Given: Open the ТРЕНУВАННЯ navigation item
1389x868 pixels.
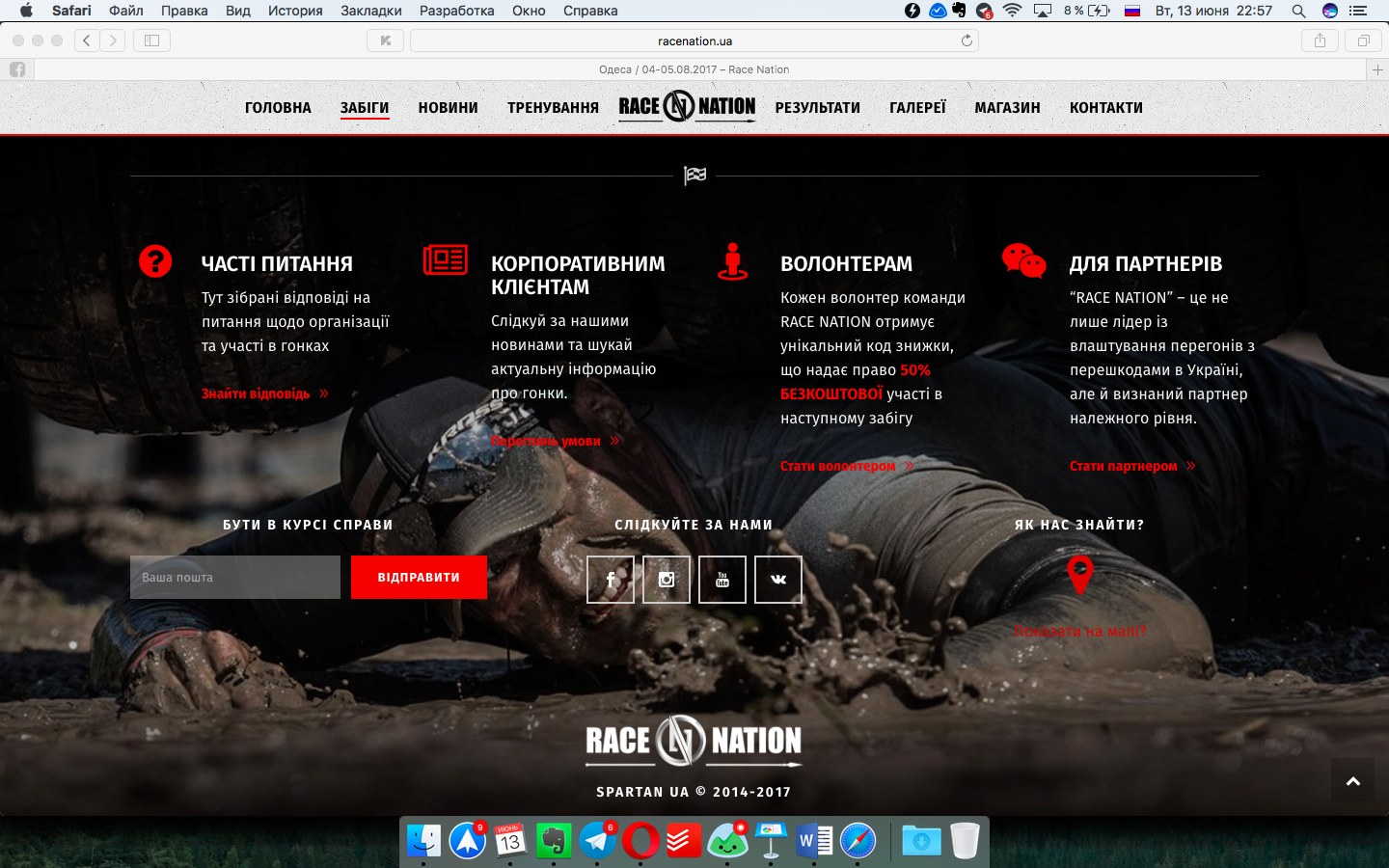Looking at the screenshot, I should 554,108.
